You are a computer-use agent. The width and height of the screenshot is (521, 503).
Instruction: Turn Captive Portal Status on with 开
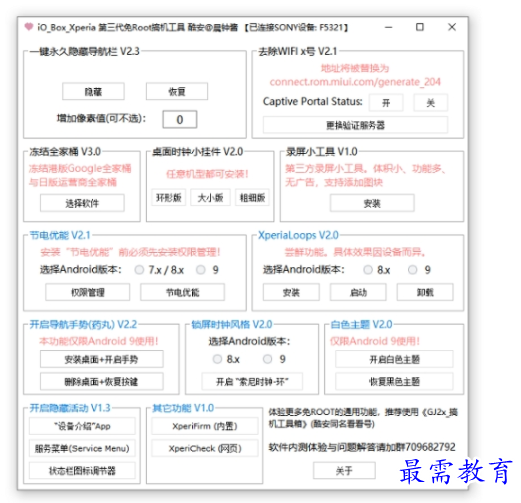tap(386, 103)
